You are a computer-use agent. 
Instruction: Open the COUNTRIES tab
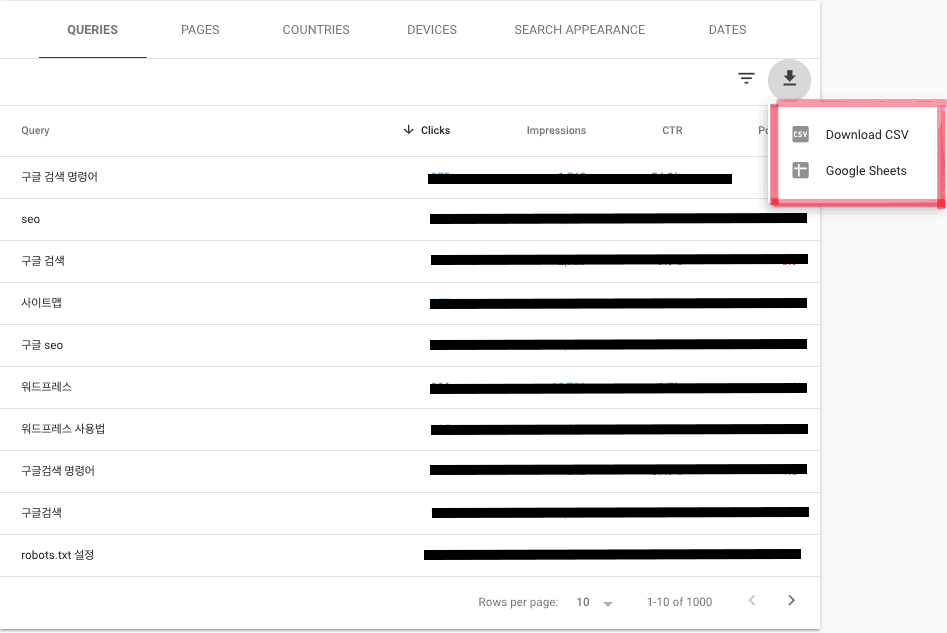point(315,29)
